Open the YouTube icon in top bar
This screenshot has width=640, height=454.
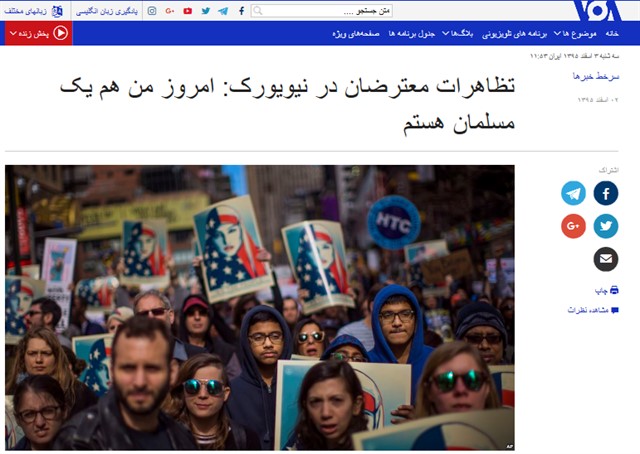pos(188,11)
